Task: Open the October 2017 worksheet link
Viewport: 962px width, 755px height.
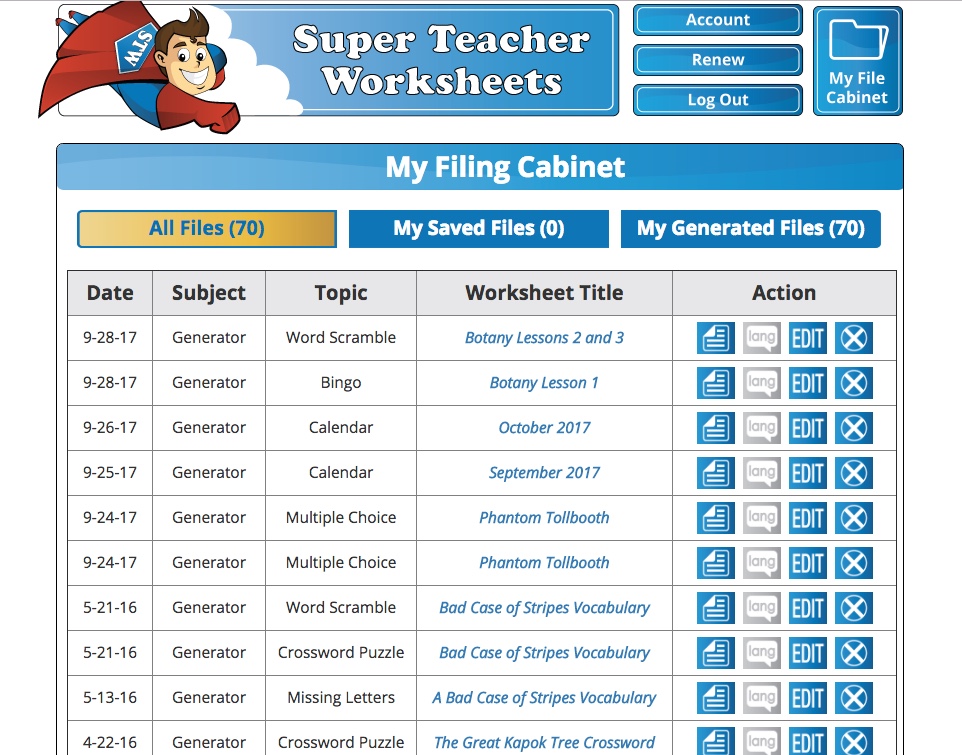Action: click(x=544, y=427)
